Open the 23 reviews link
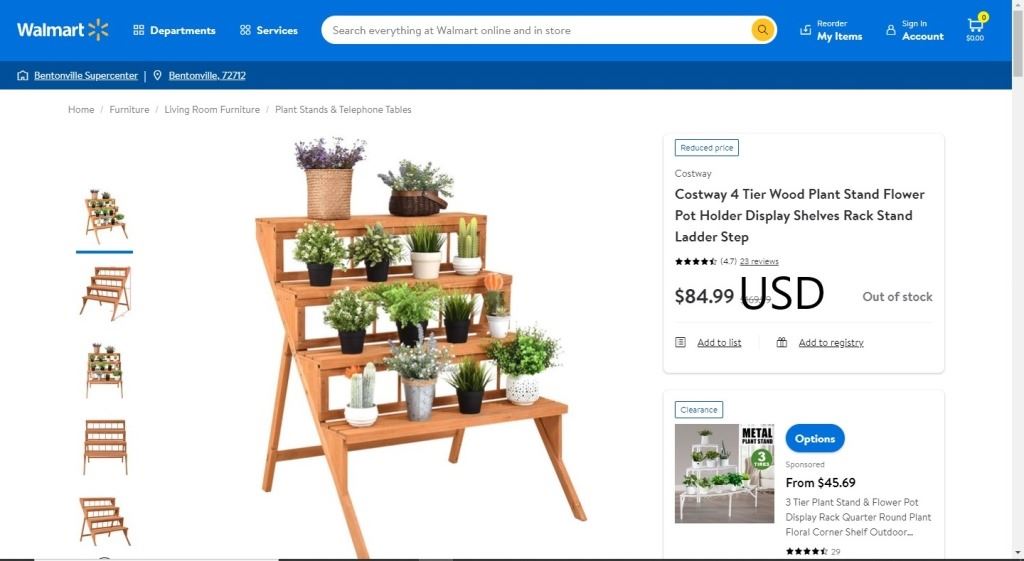Screen dimensions: 1024x561 point(759,261)
